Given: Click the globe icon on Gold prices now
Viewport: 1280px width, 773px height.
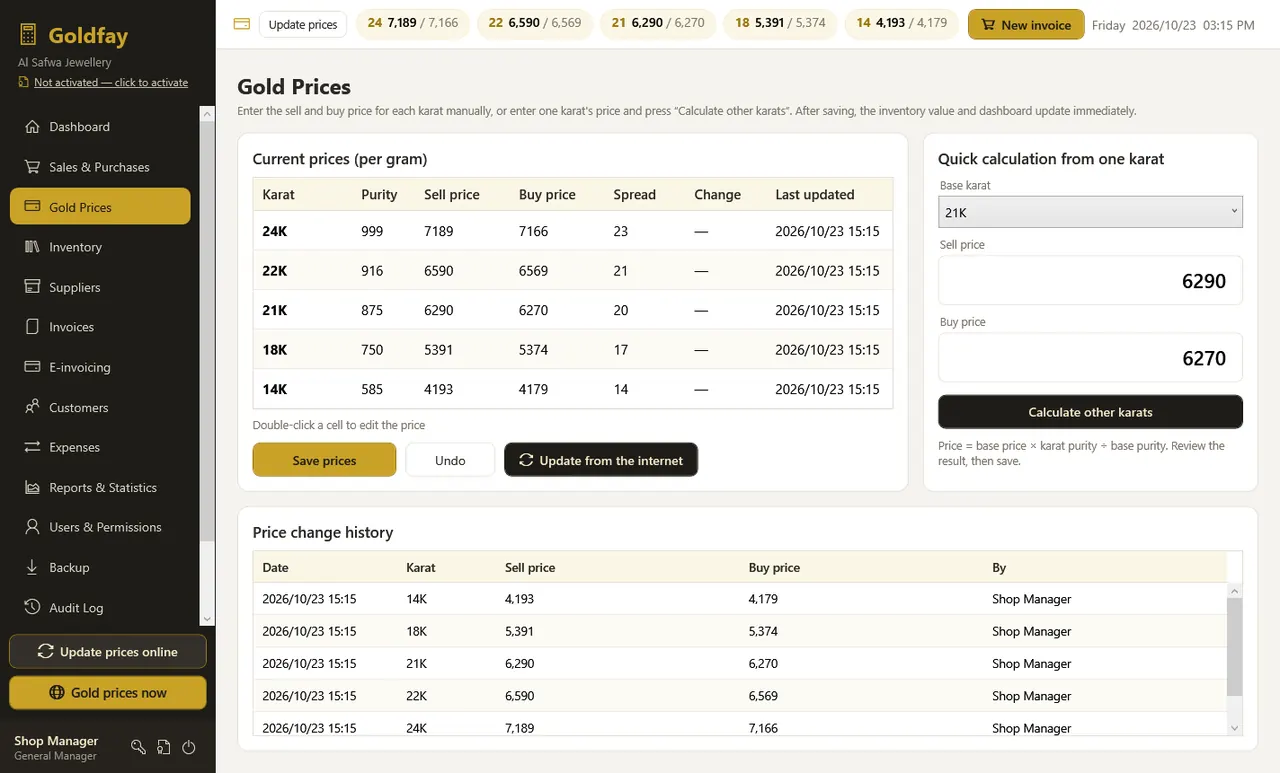Looking at the screenshot, I should tap(57, 692).
